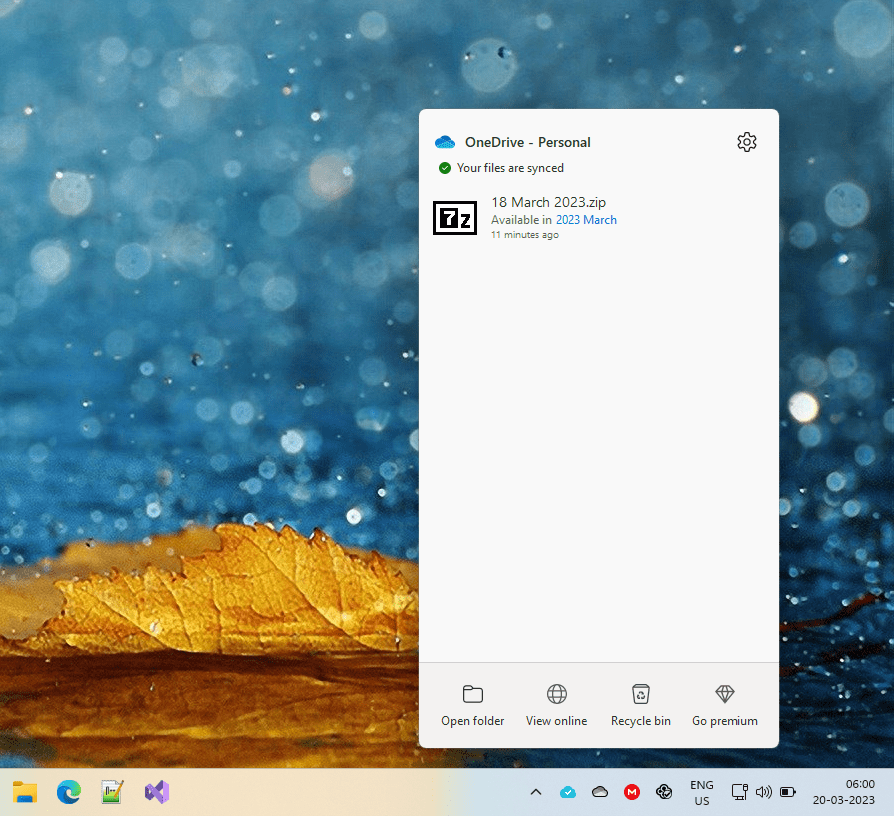The width and height of the screenshot is (895, 816).
Task: Click the View online button
Action: (x=557, y=705)
